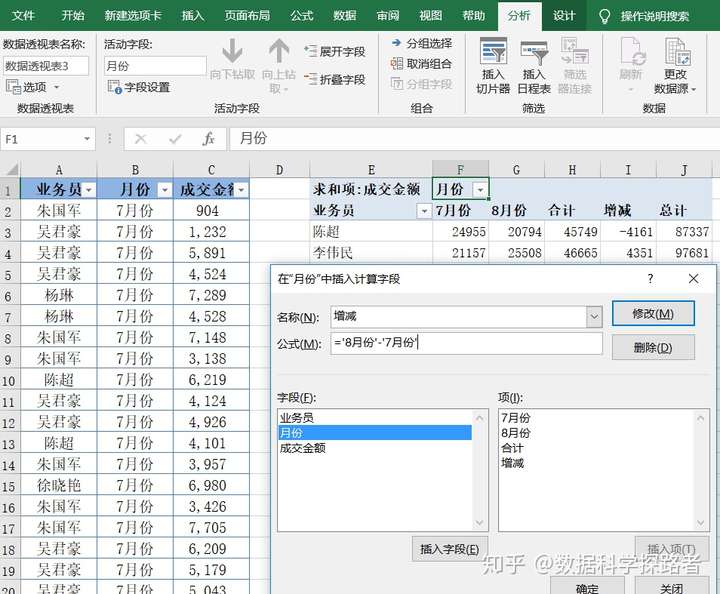This screenshot has width=720, height=594.
Task: Click the fx insert function icon
Action: point(208,139)
